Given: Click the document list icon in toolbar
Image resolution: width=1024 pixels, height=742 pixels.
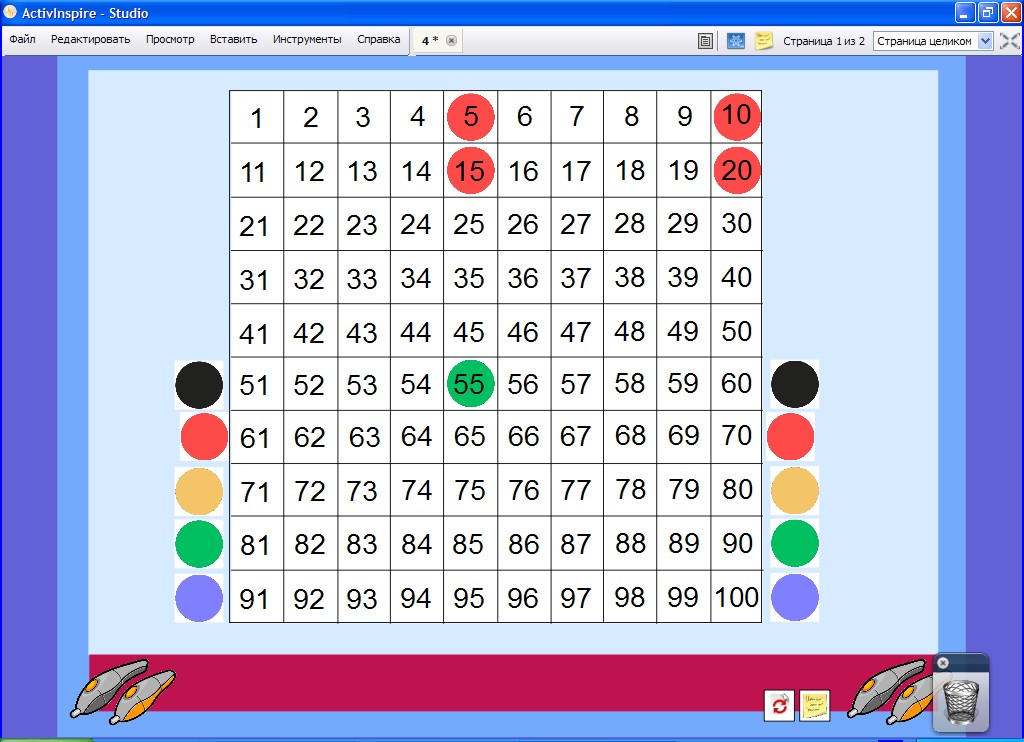Looking at the screenshot, I should tap(706, 41).
